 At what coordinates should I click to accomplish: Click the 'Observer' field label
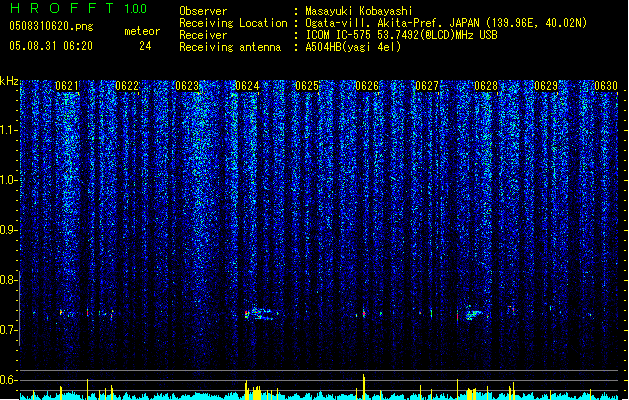coord(203,11)
